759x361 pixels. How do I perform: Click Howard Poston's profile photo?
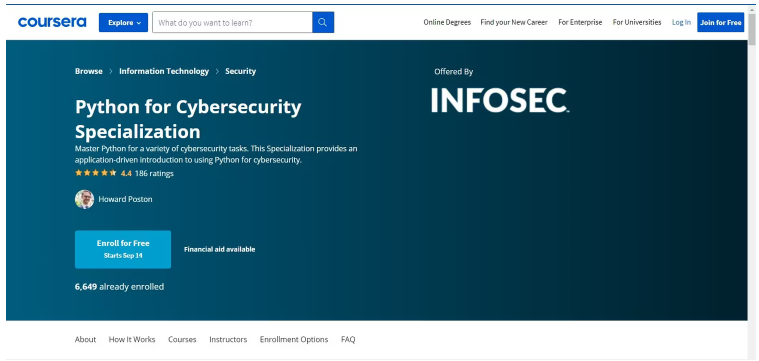tap(84, 199)
